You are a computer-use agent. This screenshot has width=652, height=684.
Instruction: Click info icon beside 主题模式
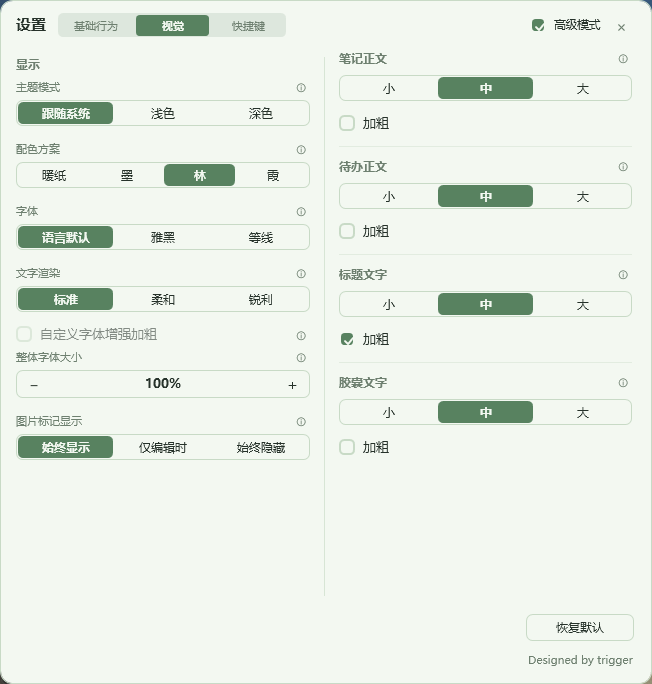pyautogui.click(x=301, y=88)
